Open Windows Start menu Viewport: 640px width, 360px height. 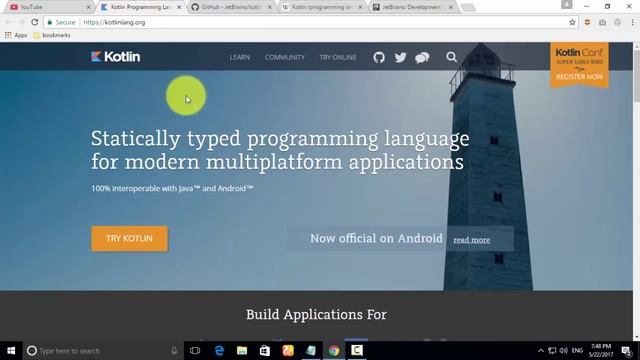tap(11, 351)
